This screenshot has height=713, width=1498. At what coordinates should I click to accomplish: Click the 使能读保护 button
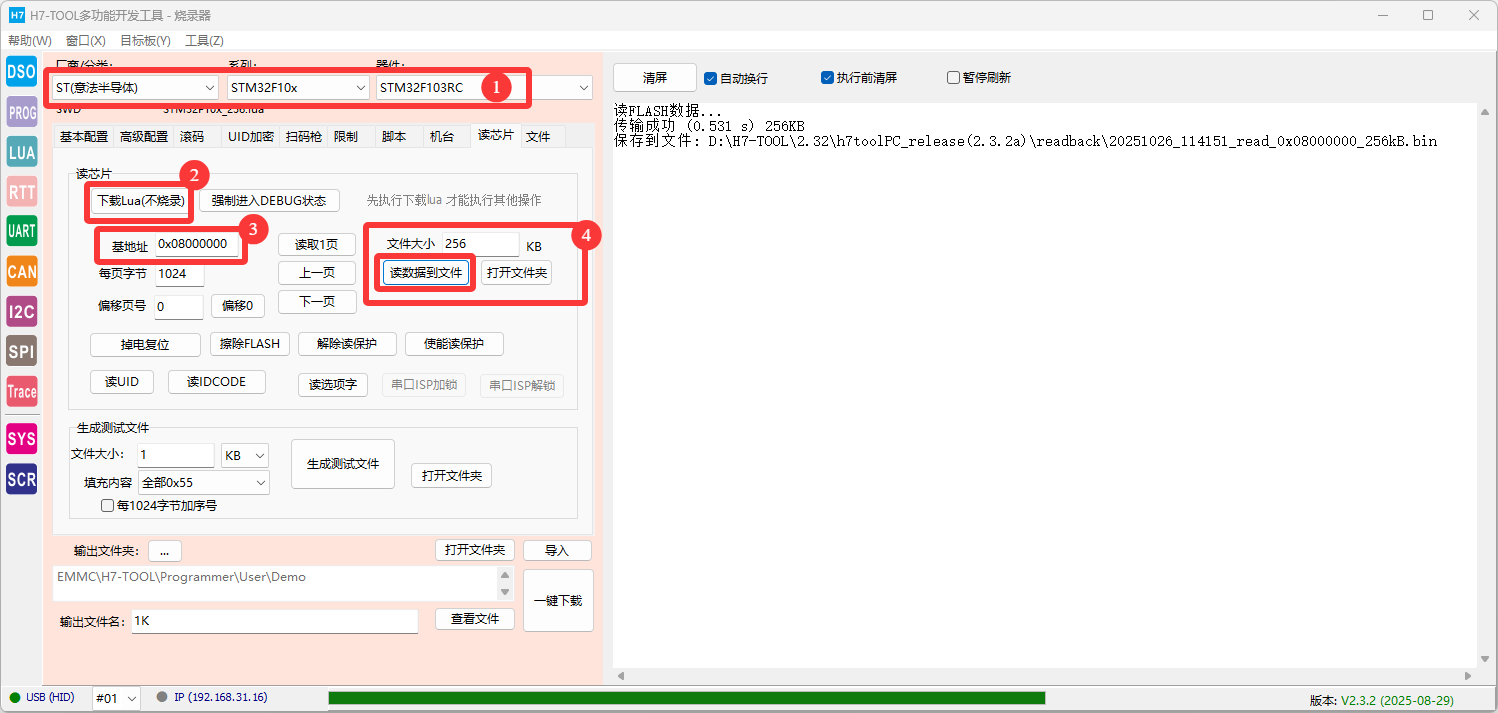tap(454, 344)
